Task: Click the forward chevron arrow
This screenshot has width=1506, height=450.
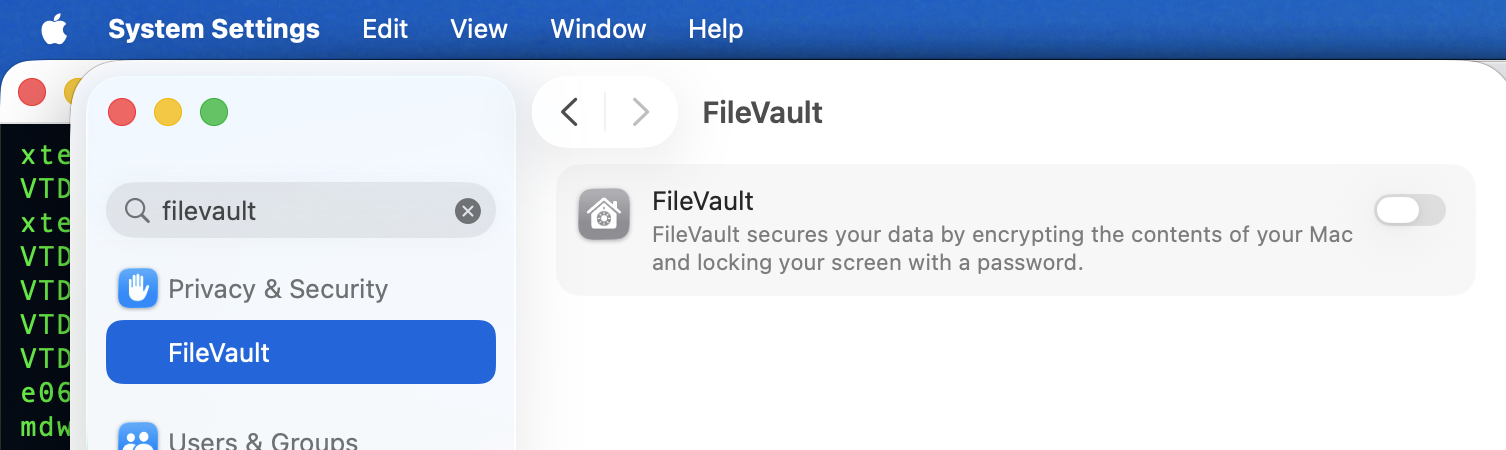Action: 641,112
